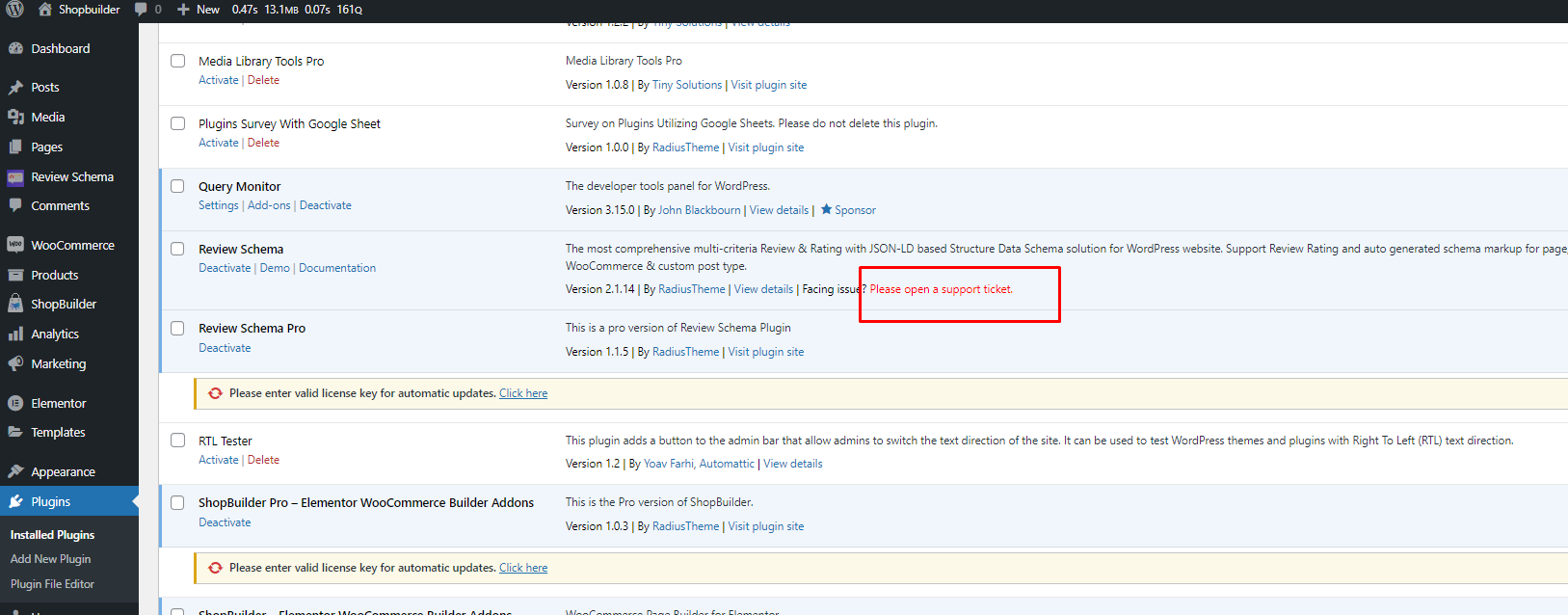Delete Plugins Survey With Google Sheet

263,143
